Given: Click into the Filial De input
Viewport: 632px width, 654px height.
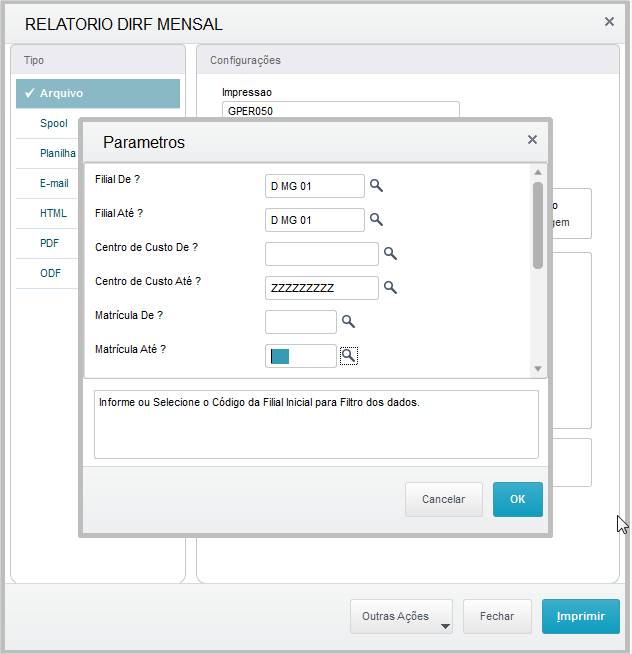Looking at the screenshot, I should [x=315, y=186].
